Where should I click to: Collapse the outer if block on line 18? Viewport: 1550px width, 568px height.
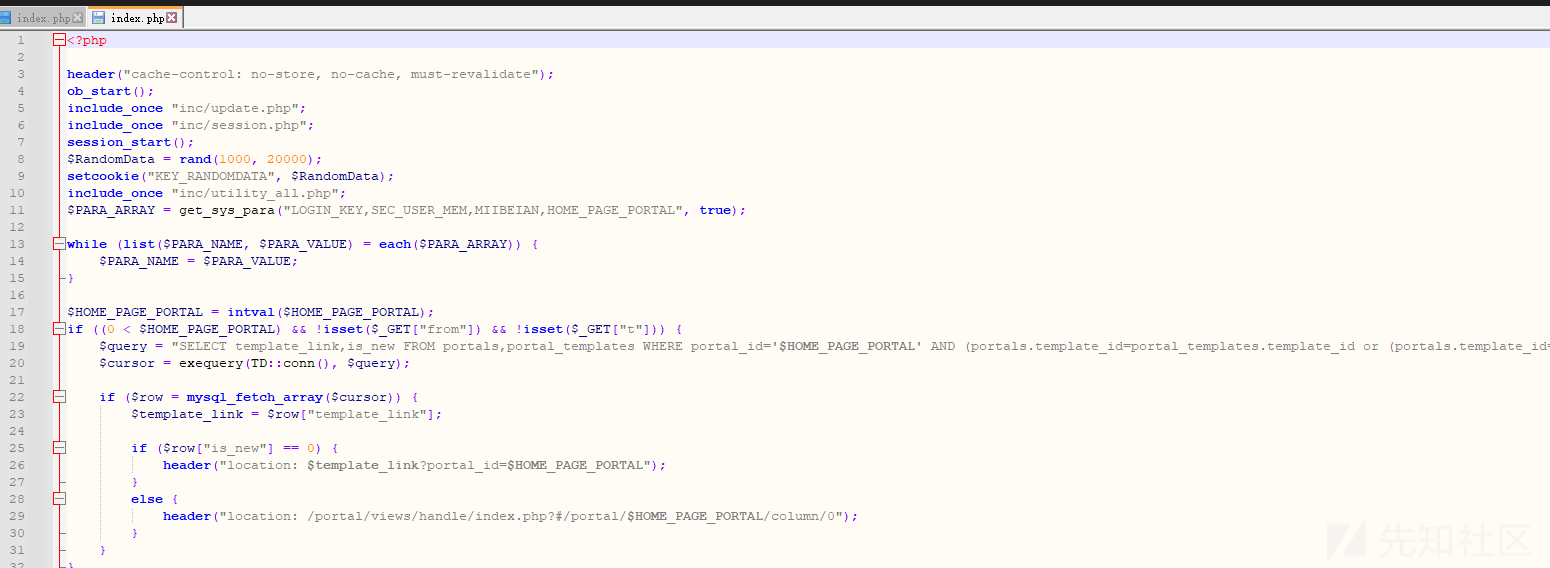tap(59, 329)
